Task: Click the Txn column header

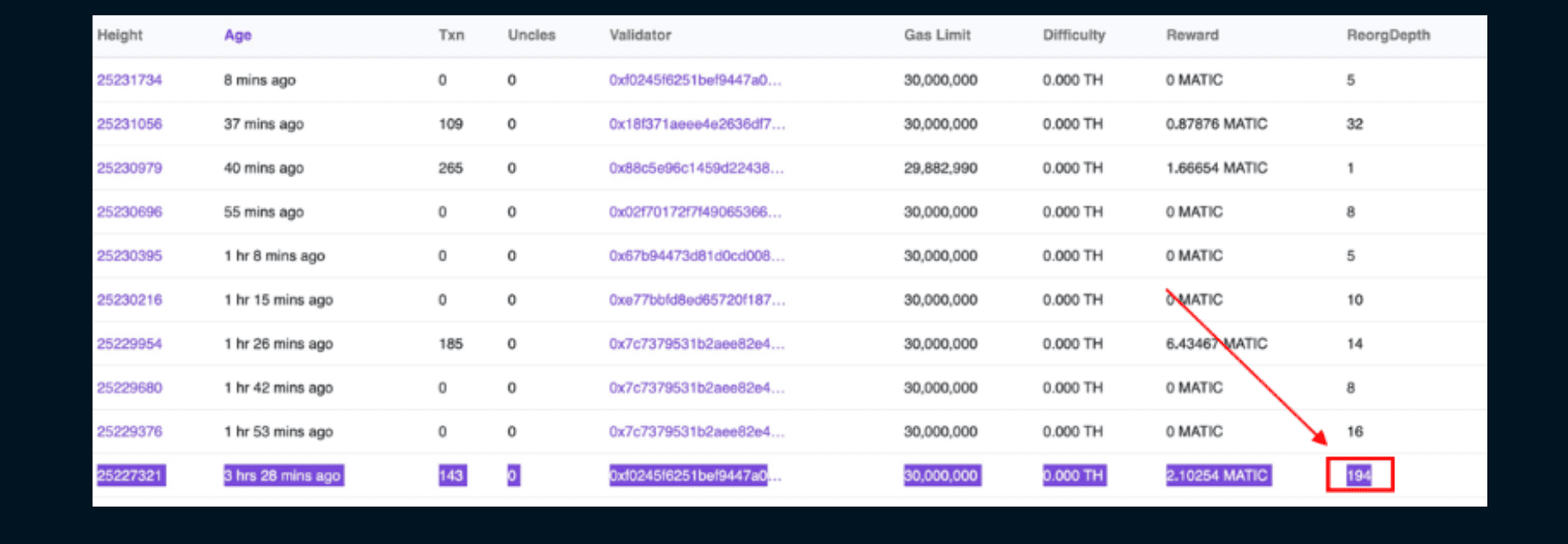Action: [451, 35]
